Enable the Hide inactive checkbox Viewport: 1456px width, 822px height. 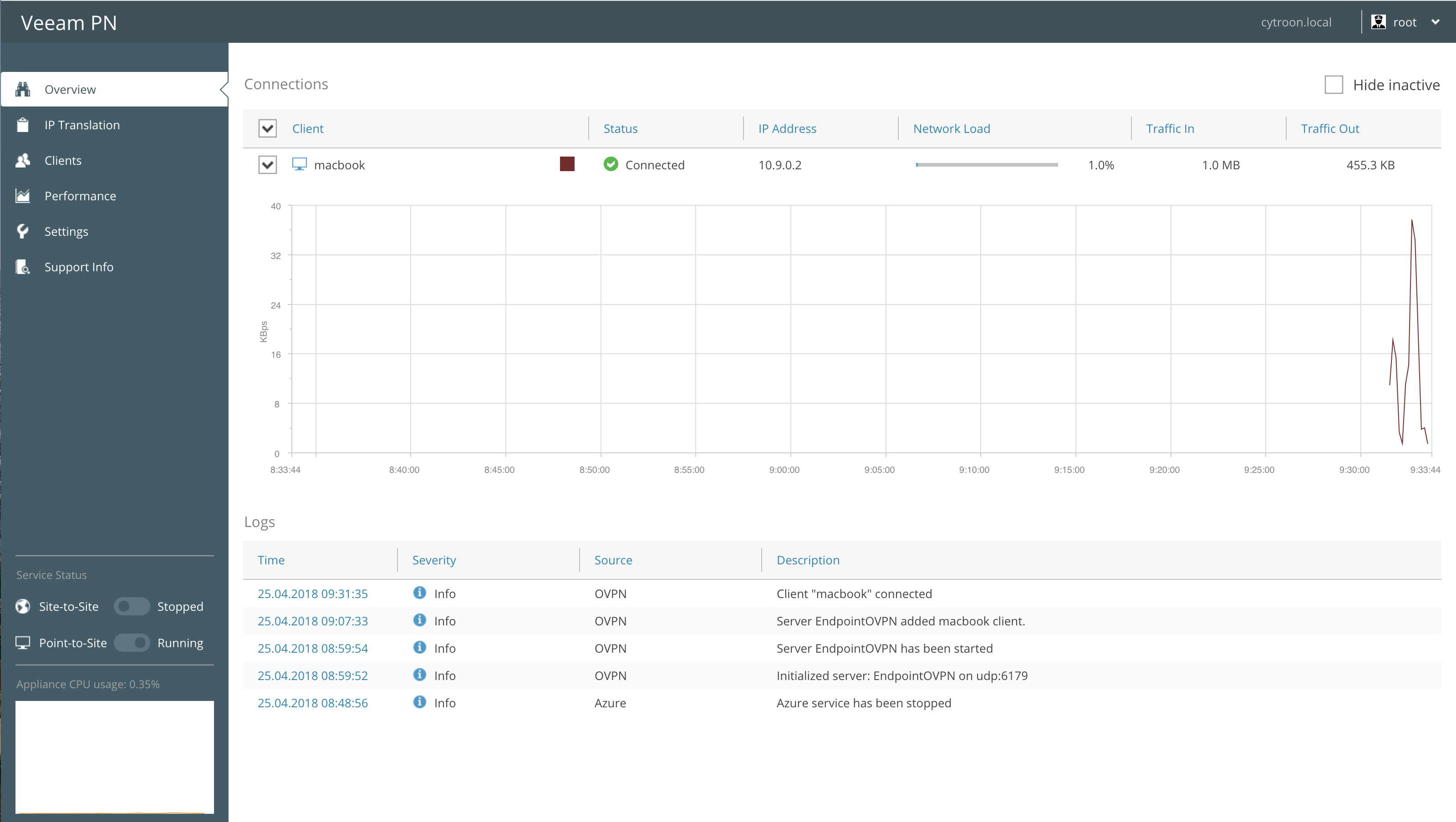1334,85
